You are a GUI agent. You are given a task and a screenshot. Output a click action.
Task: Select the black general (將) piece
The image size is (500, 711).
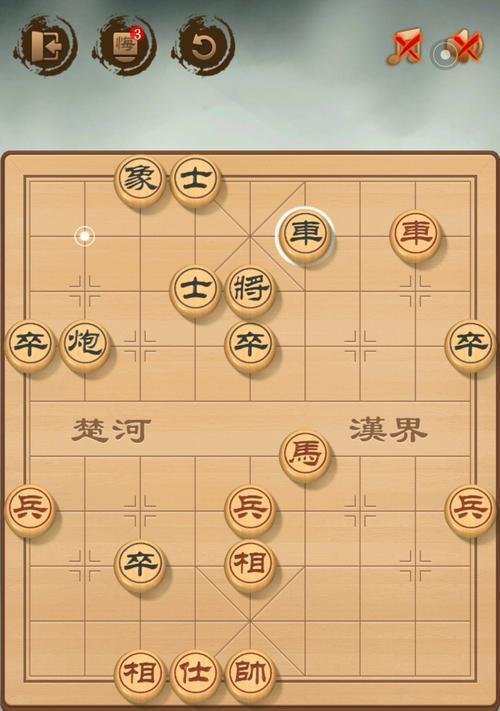250,291
